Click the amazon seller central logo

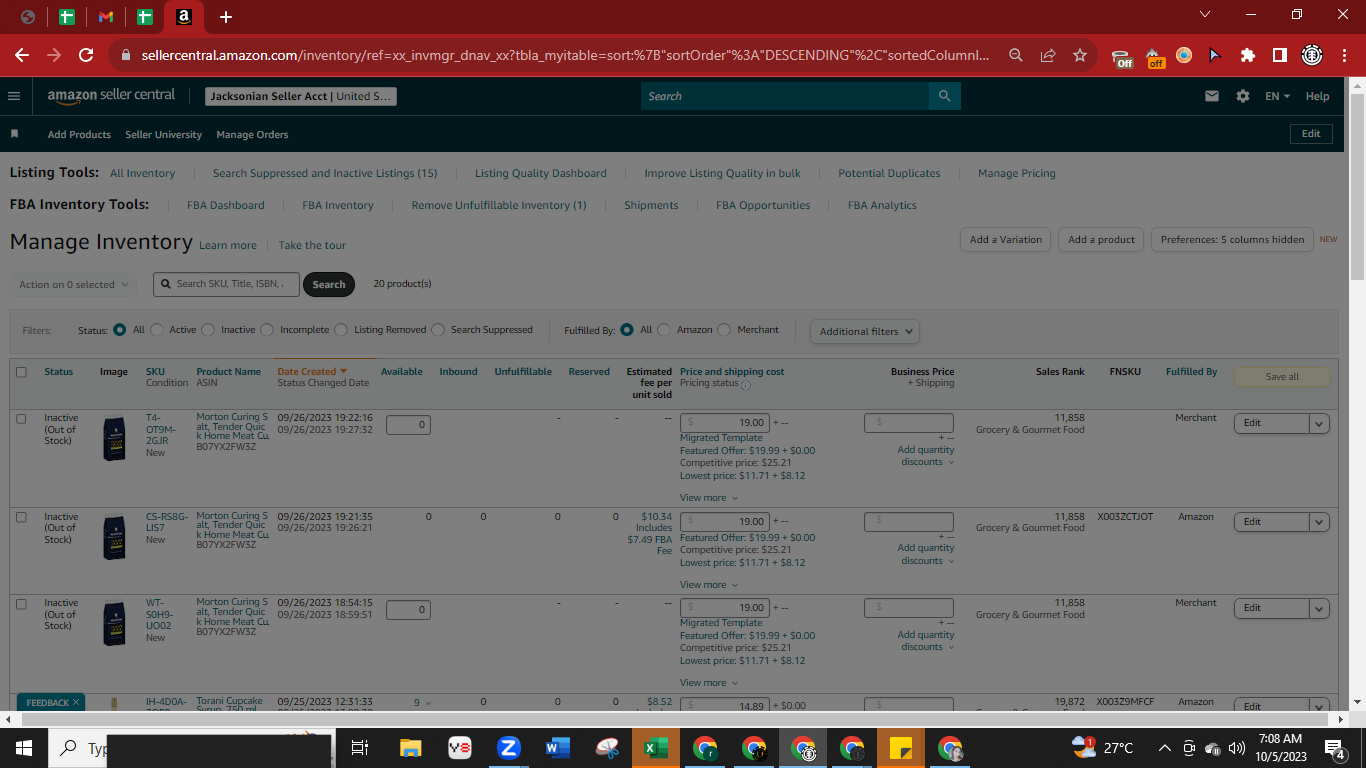[x=111, y=96]
